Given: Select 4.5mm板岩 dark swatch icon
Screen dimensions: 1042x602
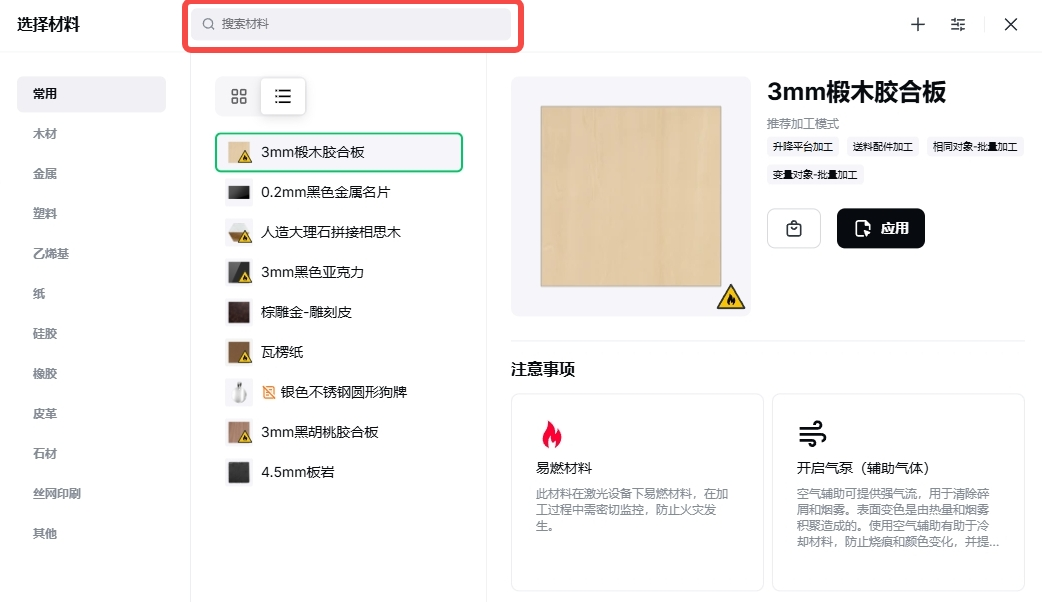Looking at the screenshot, I should point(239,472).
